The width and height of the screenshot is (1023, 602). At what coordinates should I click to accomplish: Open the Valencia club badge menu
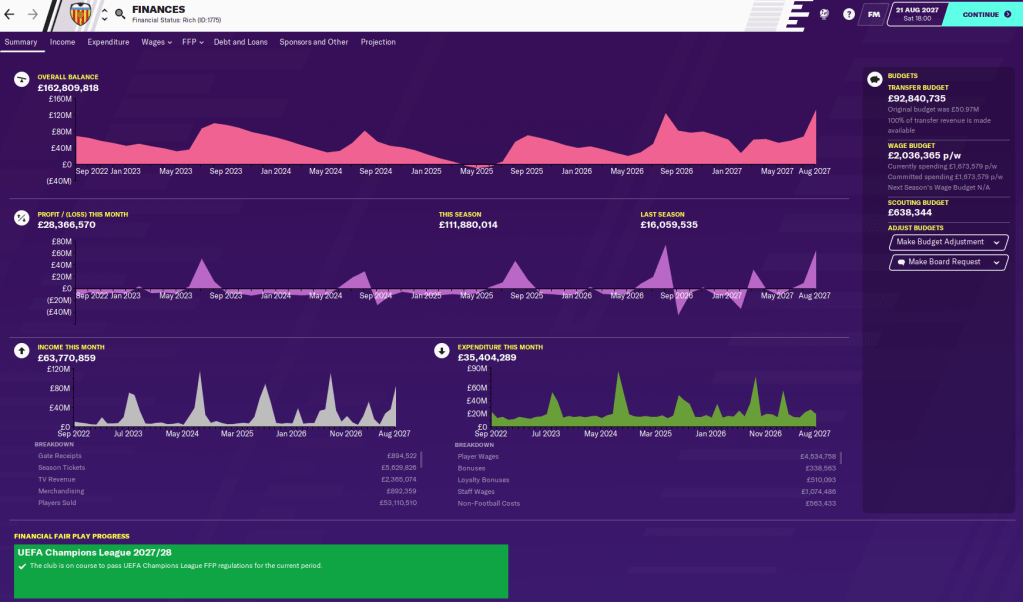point(80,14)
